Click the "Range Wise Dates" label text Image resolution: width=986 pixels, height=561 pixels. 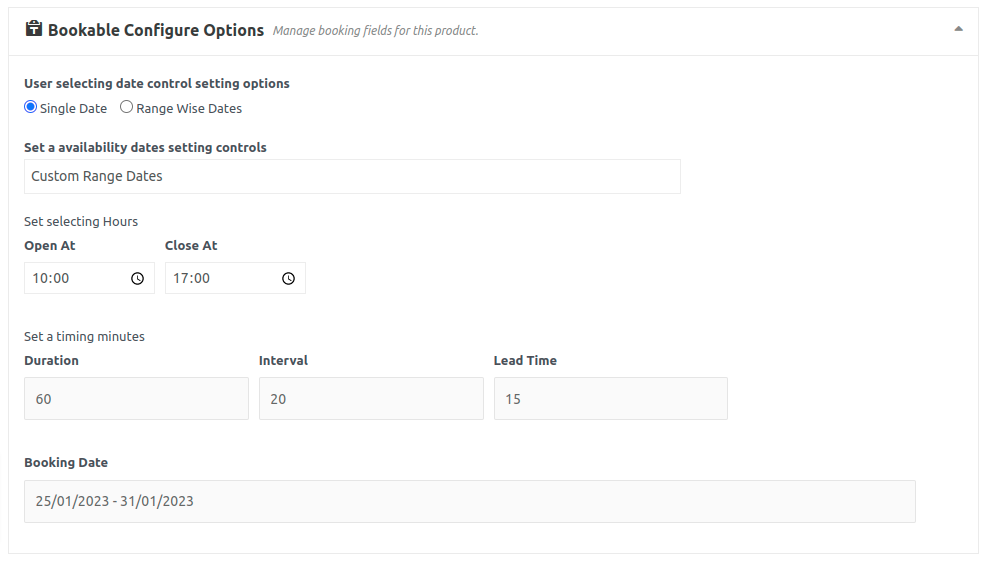point(189,109)
